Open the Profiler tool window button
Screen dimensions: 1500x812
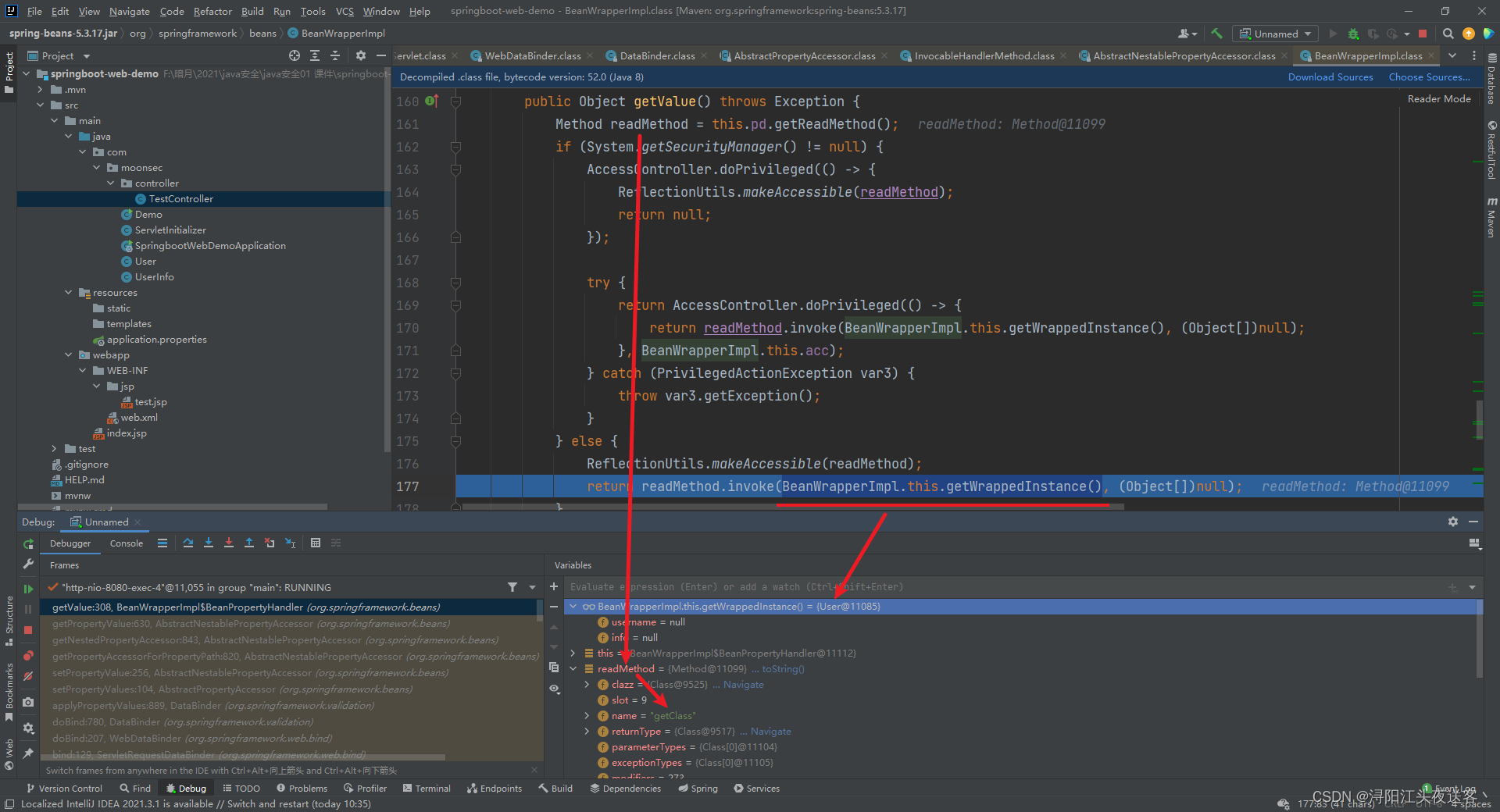[364, 789]
